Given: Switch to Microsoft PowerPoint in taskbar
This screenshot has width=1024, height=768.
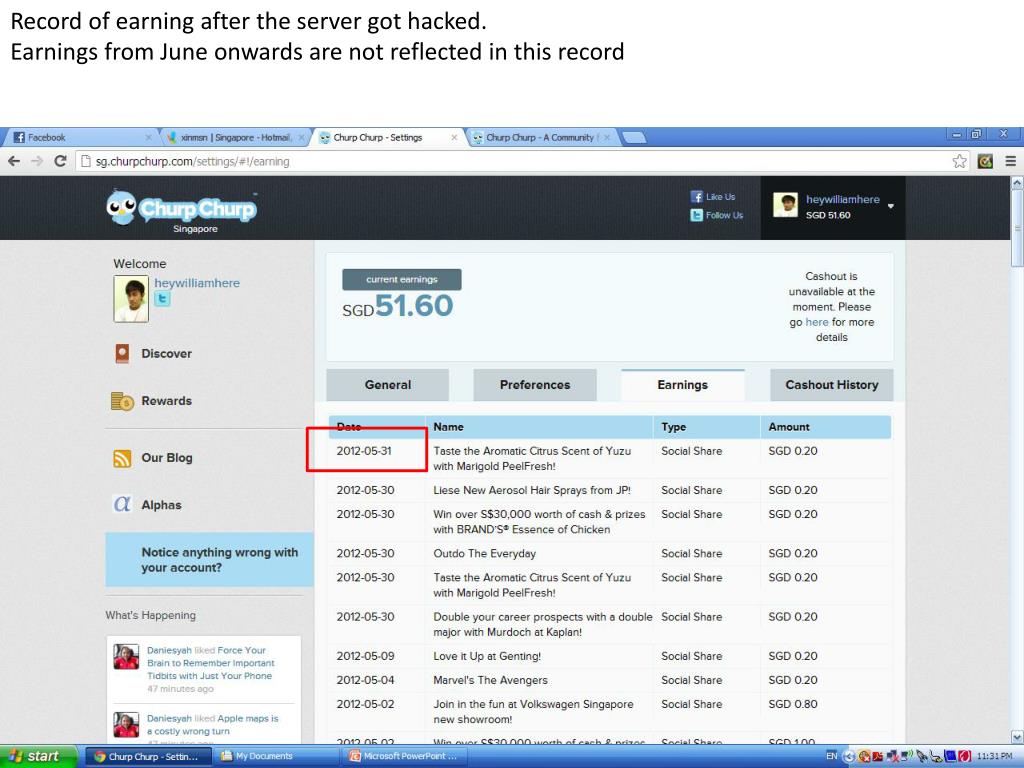Looking at the screenshot, I should pos(405,756).
